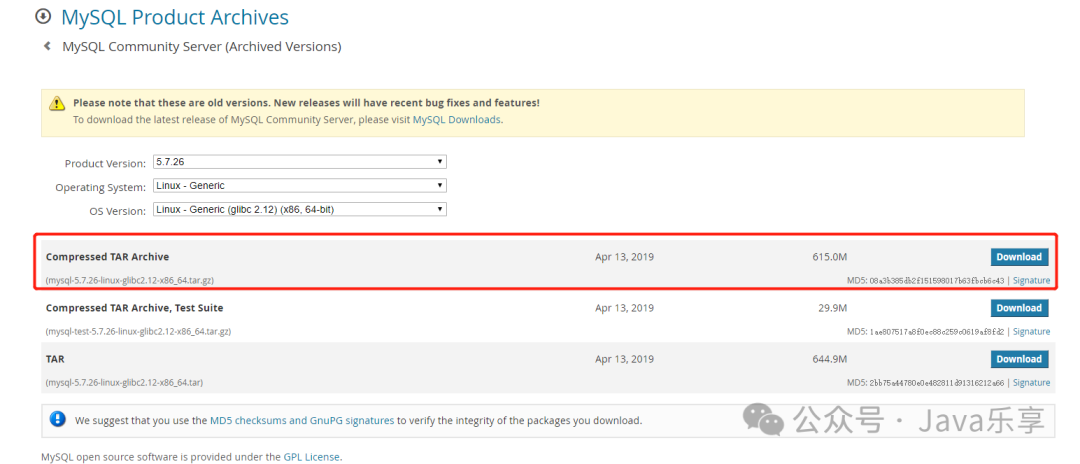Click the MD5 hash of the Test Suite
1080x464 pixels.
click(x=937, y=331)
